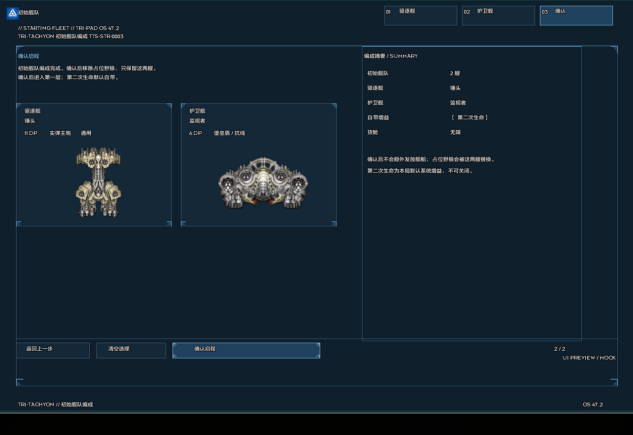Click the SUMMARY panel heading
Image resolution: width=633 pixels, height=435 pixels.
[391, 56]
